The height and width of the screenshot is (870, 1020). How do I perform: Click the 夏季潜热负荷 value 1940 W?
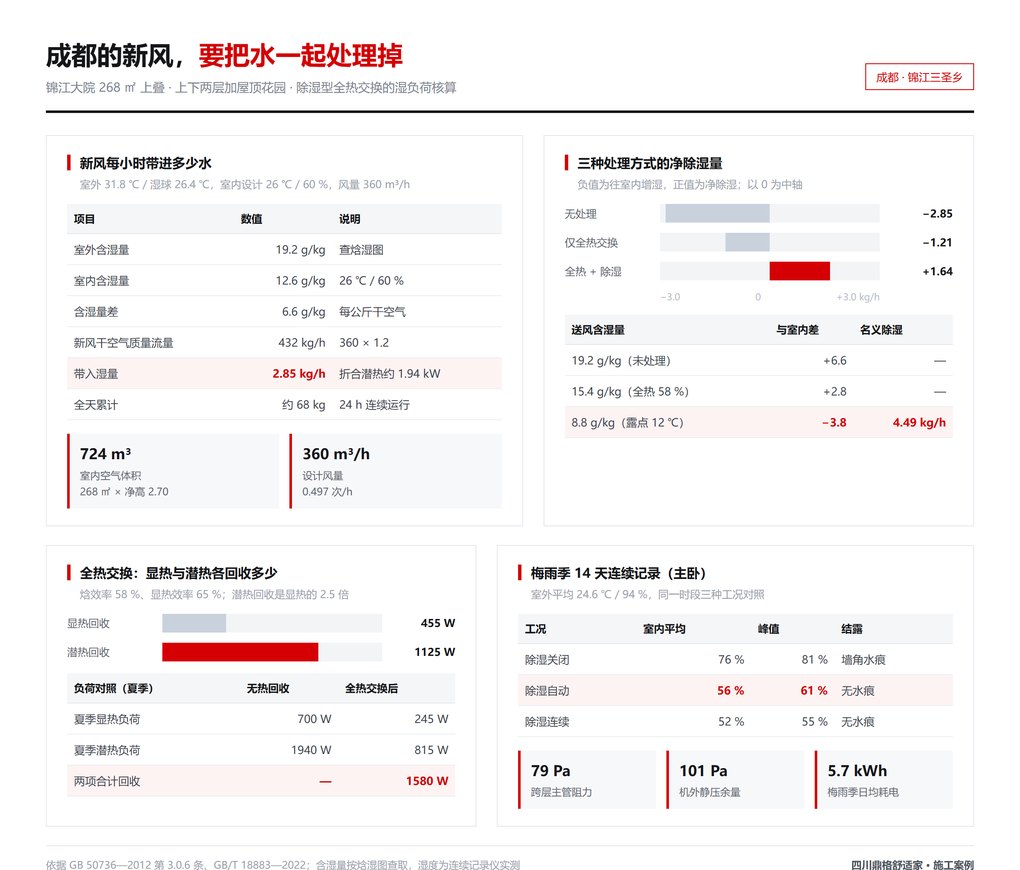point(311,750)
